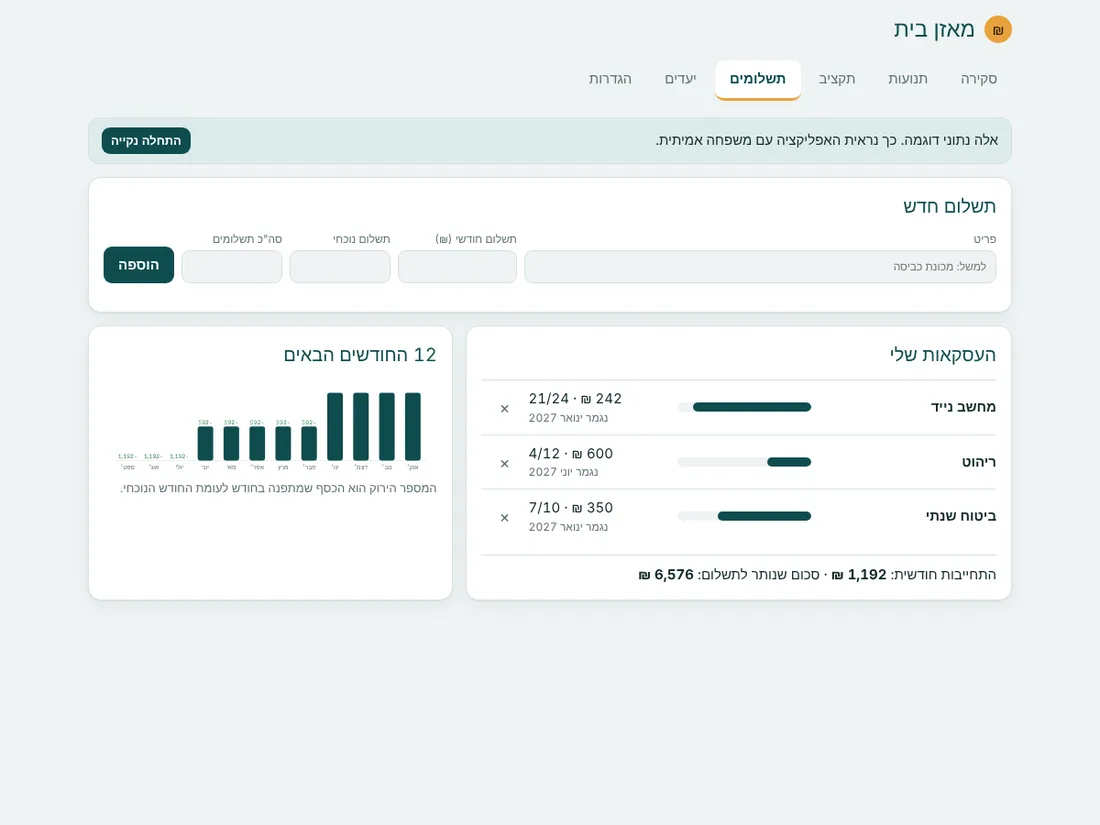This screenshot has width=1100, height=825.
Task: Click the orange shekel logo icon
Action: [998, 29]
